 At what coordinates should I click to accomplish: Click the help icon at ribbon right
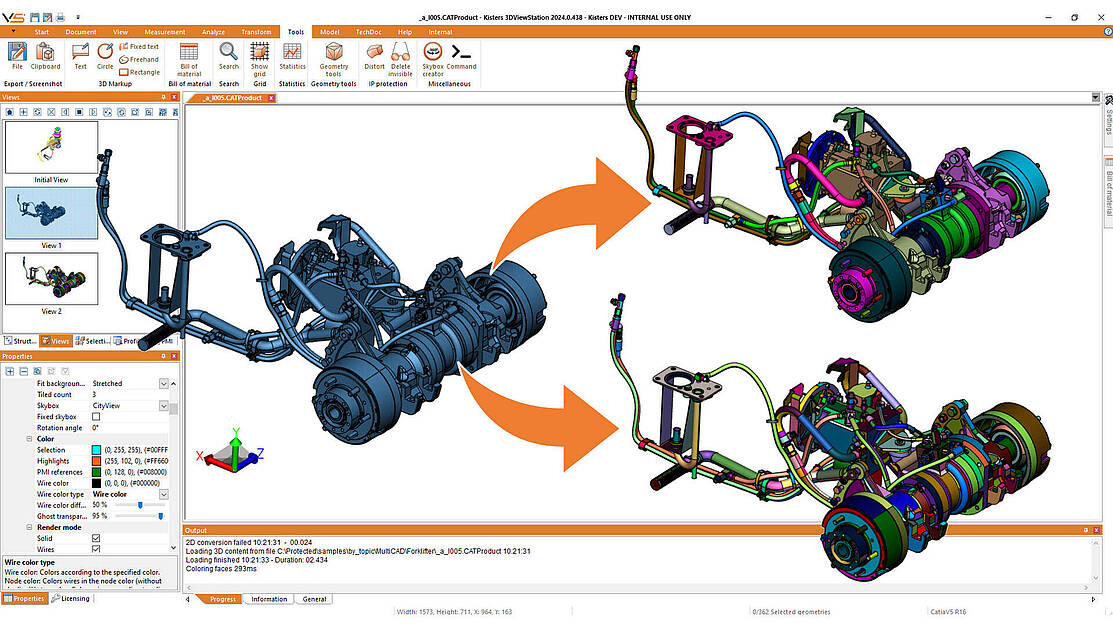tap(1107, 31)
